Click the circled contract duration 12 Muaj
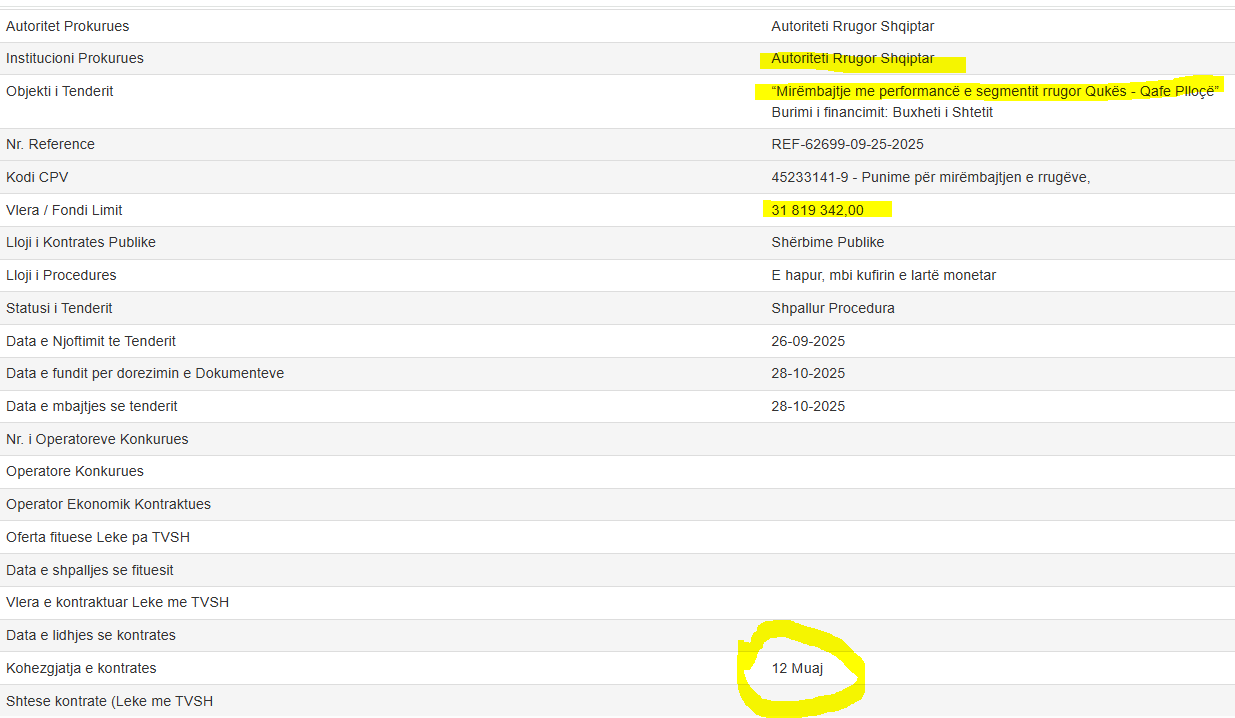1235x718 pixels. [x=797, y=668]
